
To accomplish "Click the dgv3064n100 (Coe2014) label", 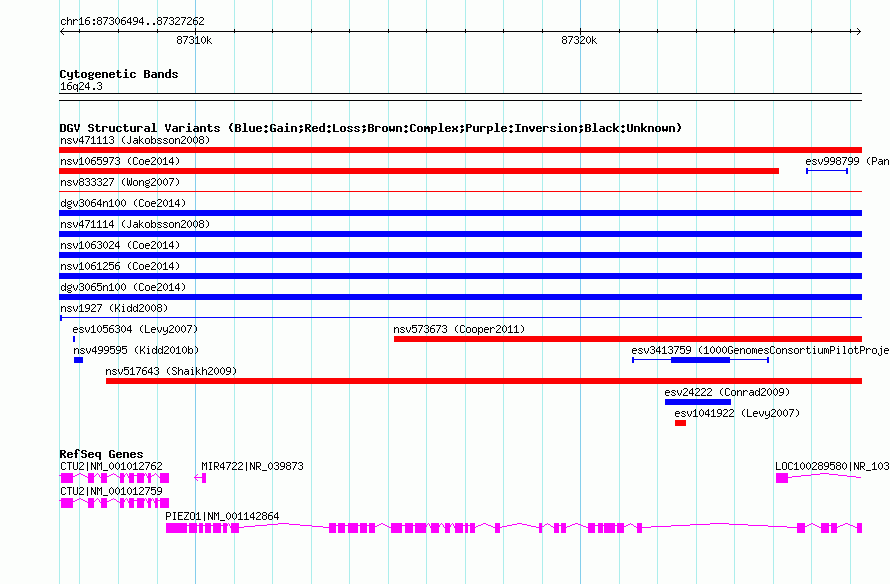I will [123, 203].
